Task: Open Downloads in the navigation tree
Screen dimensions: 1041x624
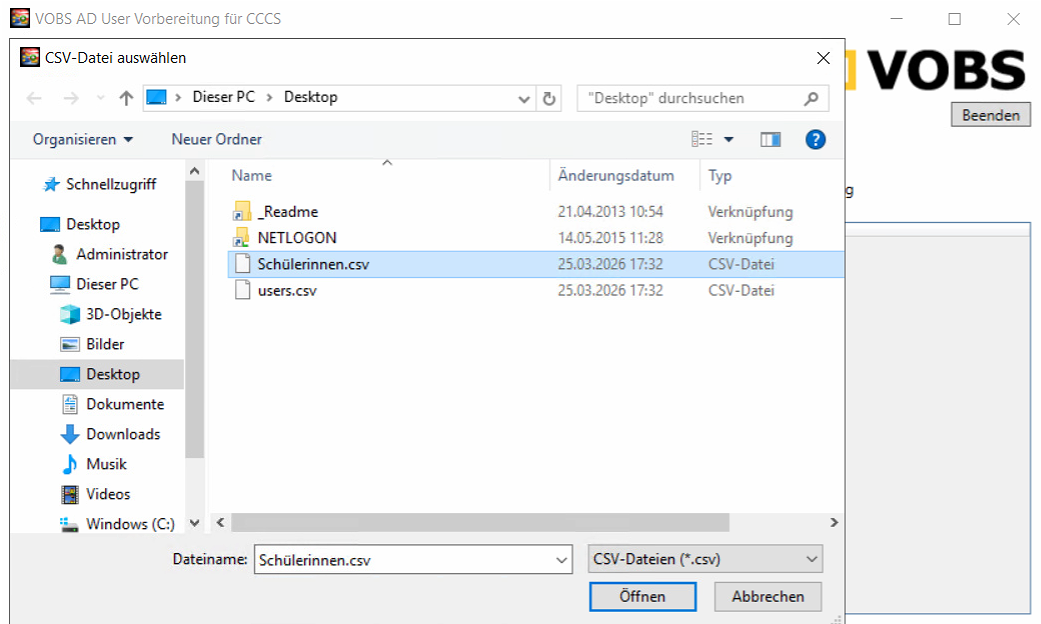Action: coord(123,434)
